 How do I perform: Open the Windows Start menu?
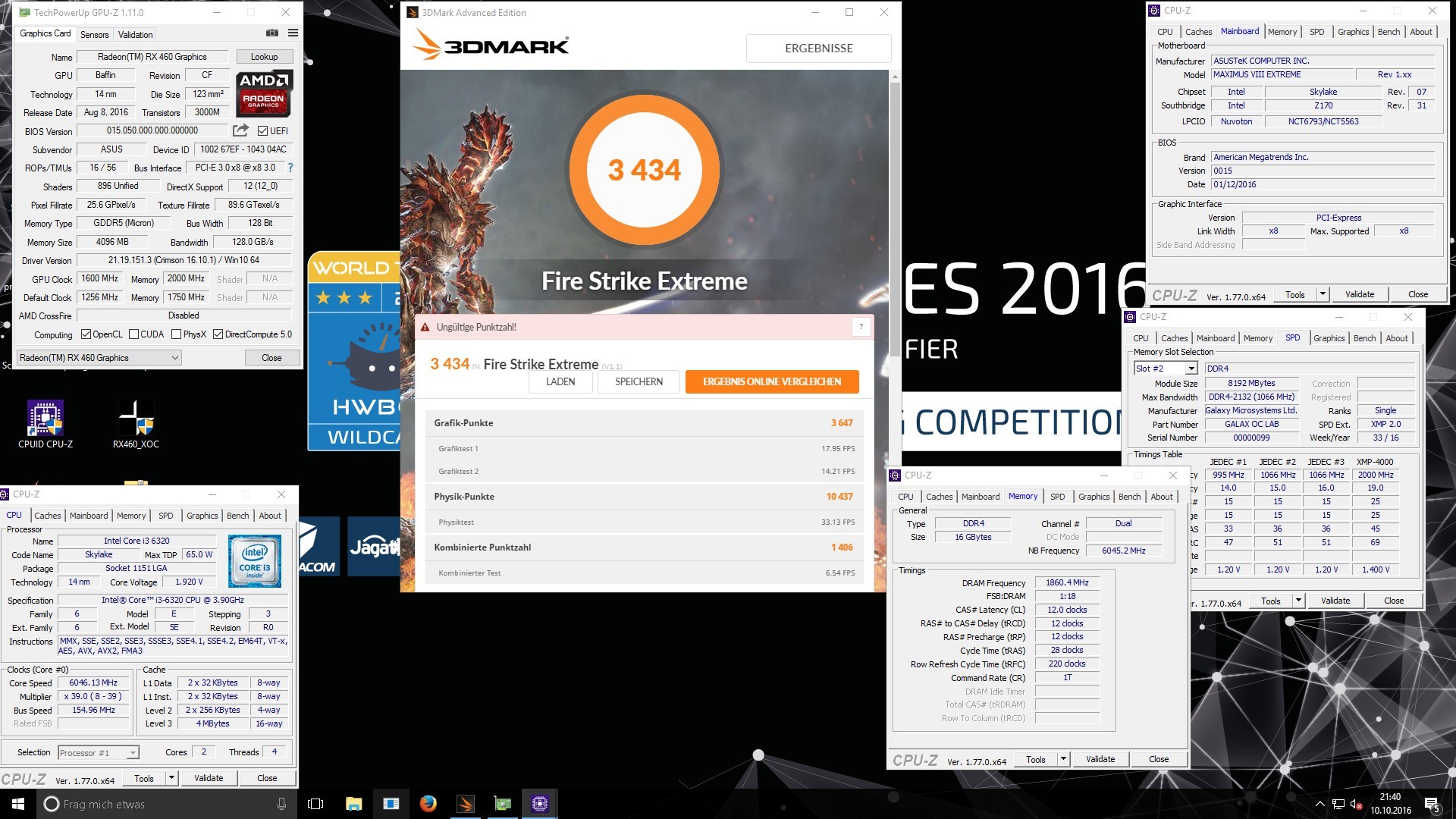click(x=18, y=804)
